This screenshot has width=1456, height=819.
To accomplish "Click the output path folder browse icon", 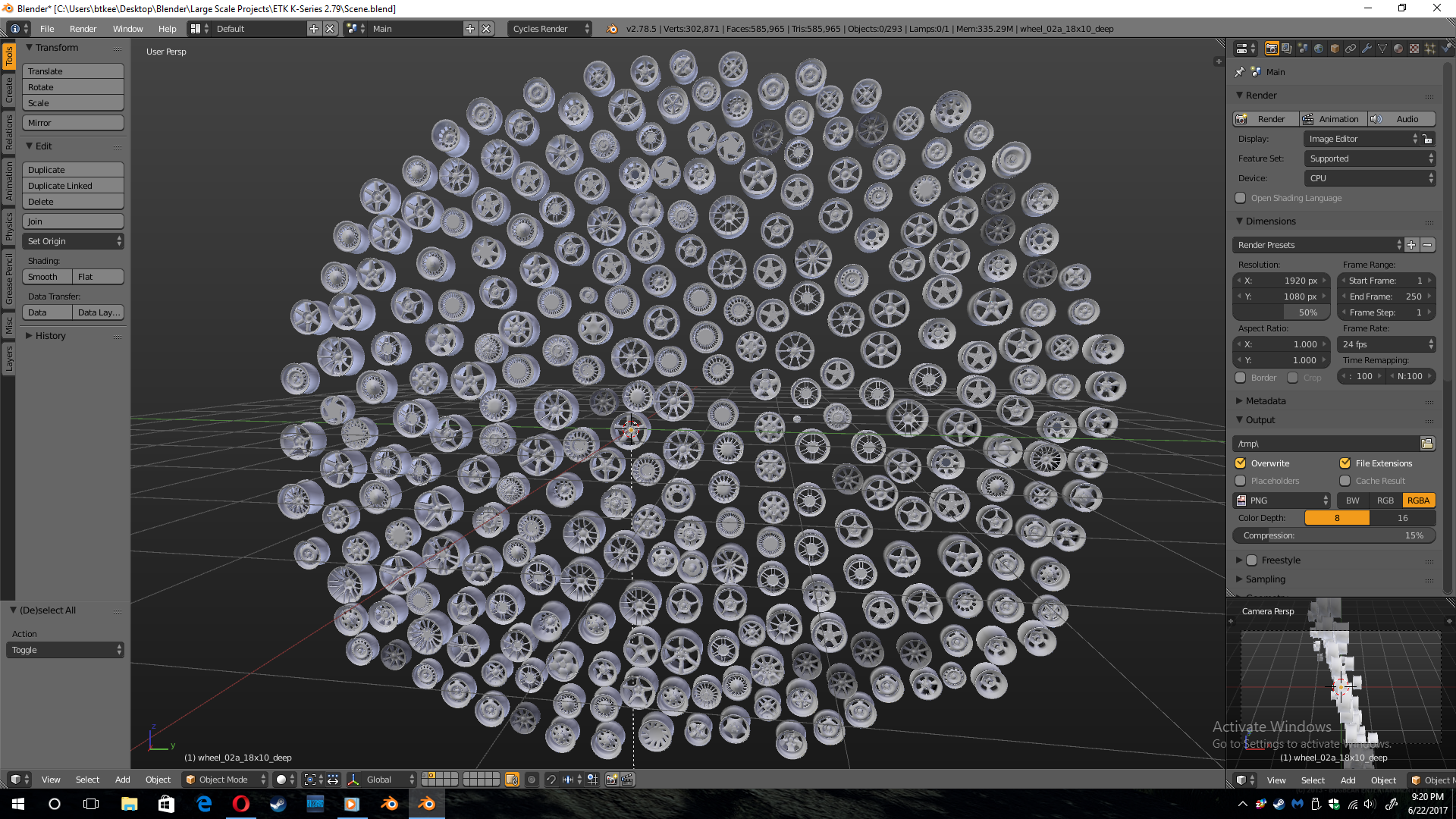I will click(x=1426, y=444).
